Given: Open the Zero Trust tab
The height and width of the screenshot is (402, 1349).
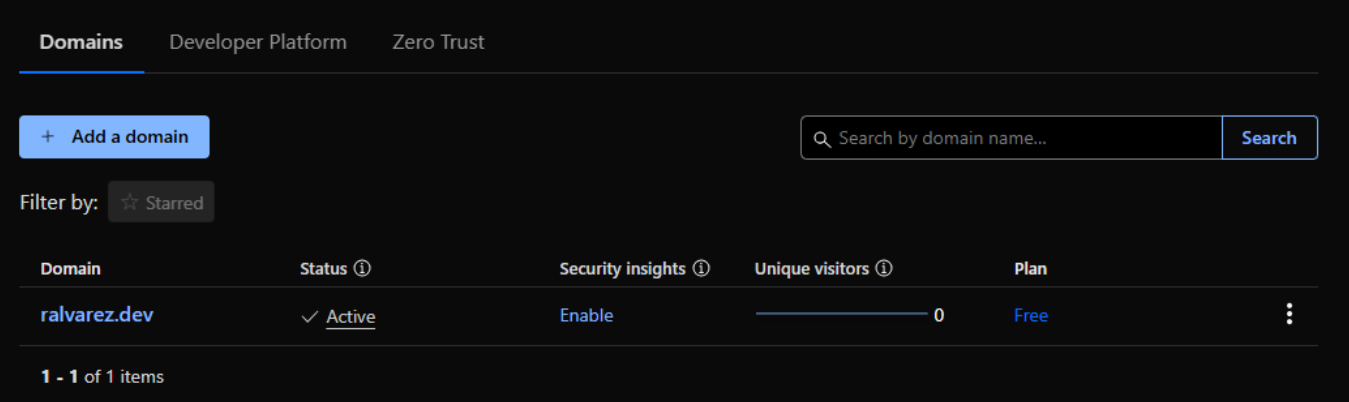Looking at the screenshot, I should 438,42.
